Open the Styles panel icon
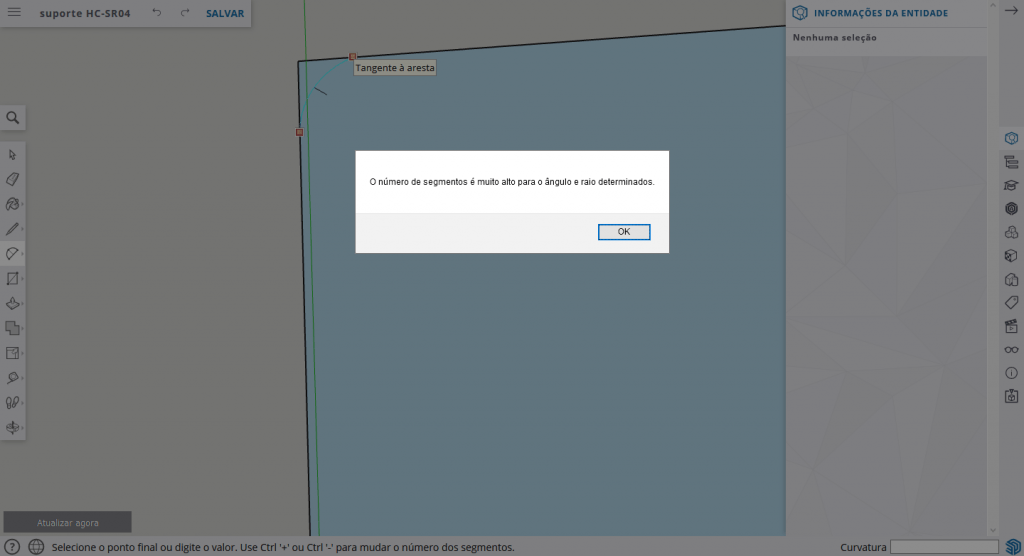Screen dimensions: 1024x556 1011,280
